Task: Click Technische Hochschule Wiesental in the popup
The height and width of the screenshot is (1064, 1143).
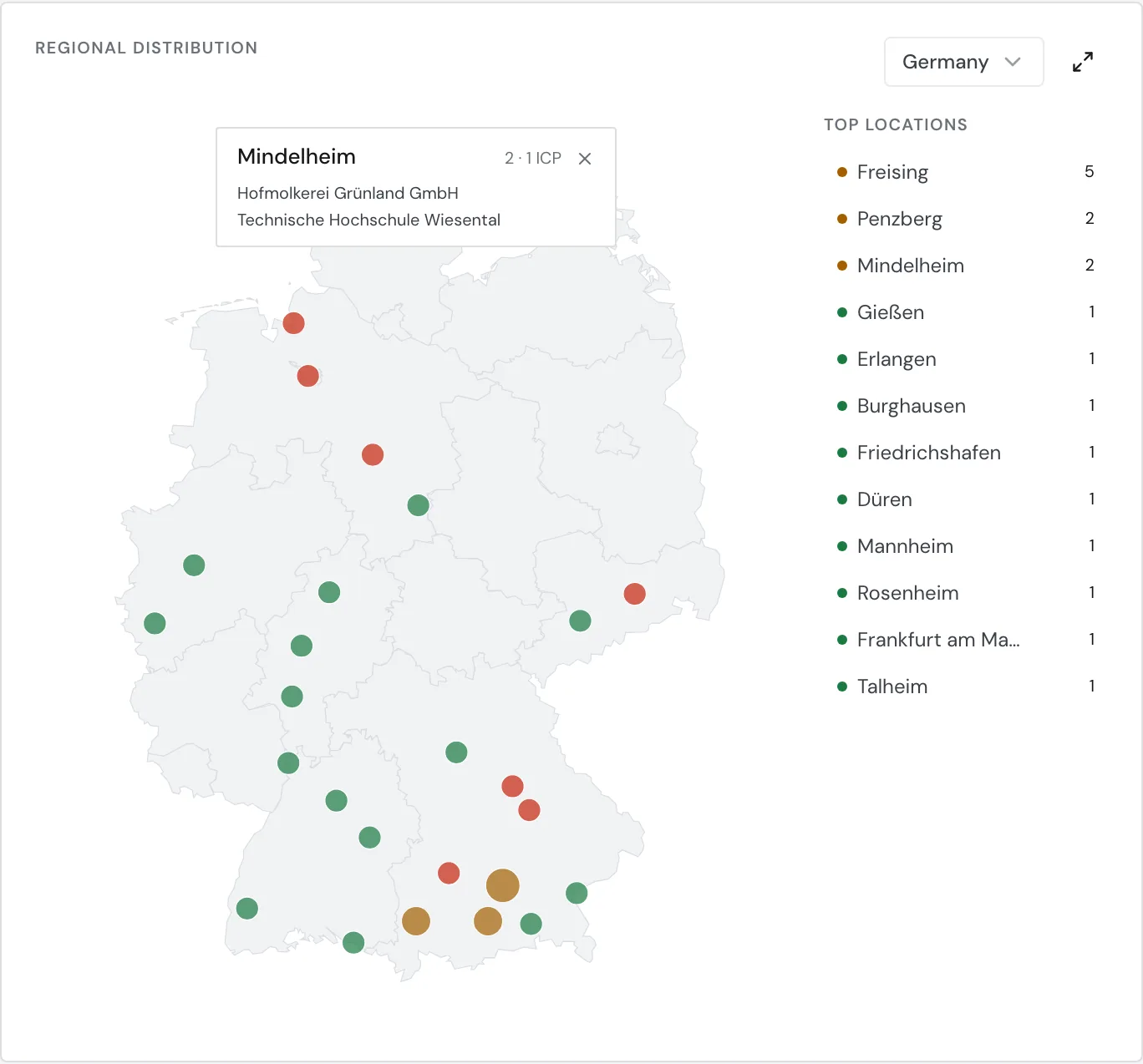Action: pos(368,220)
